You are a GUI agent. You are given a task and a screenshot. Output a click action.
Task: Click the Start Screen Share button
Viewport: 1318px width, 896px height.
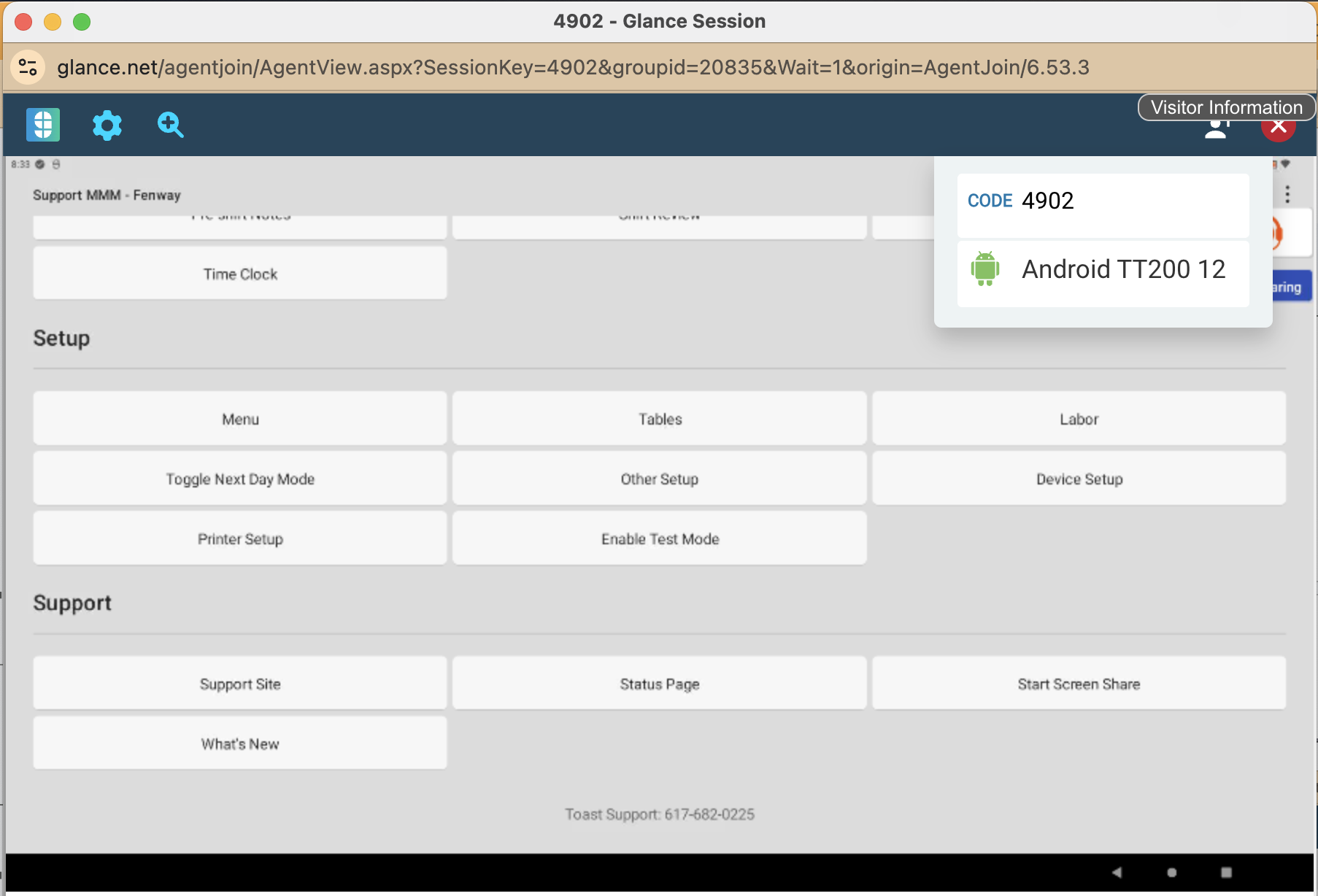point(1079,684)
